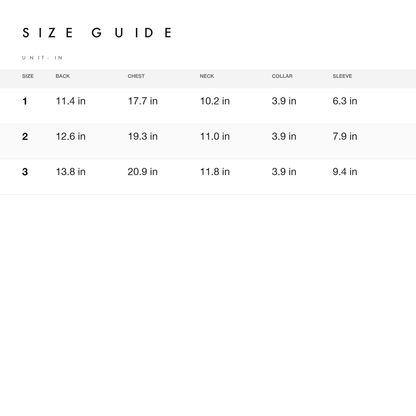This screenshot has width=416, height=416.
Task: Click chest value 19.3 in
Action: pyautogui.click(x=143, y=136)
